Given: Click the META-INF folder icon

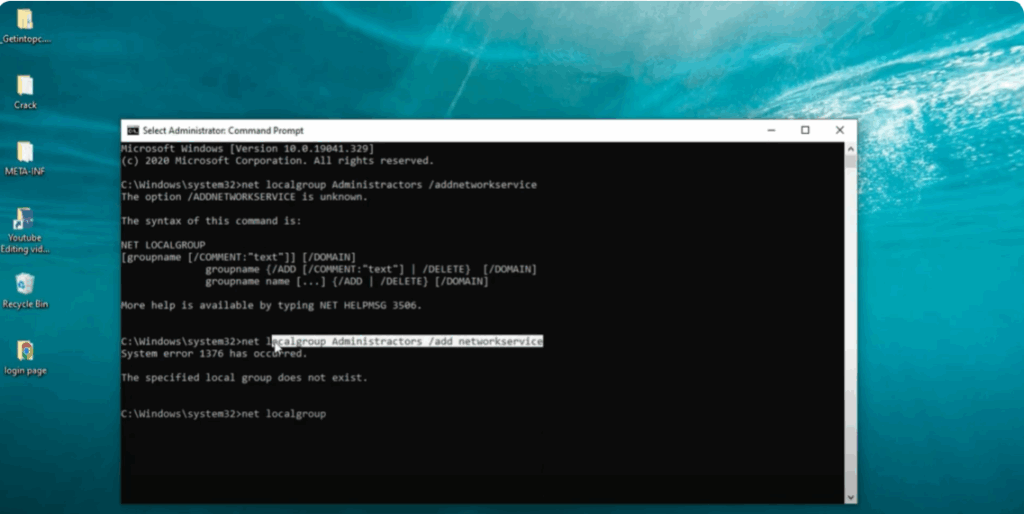Looking at the screenshot, I should (25, 152).
